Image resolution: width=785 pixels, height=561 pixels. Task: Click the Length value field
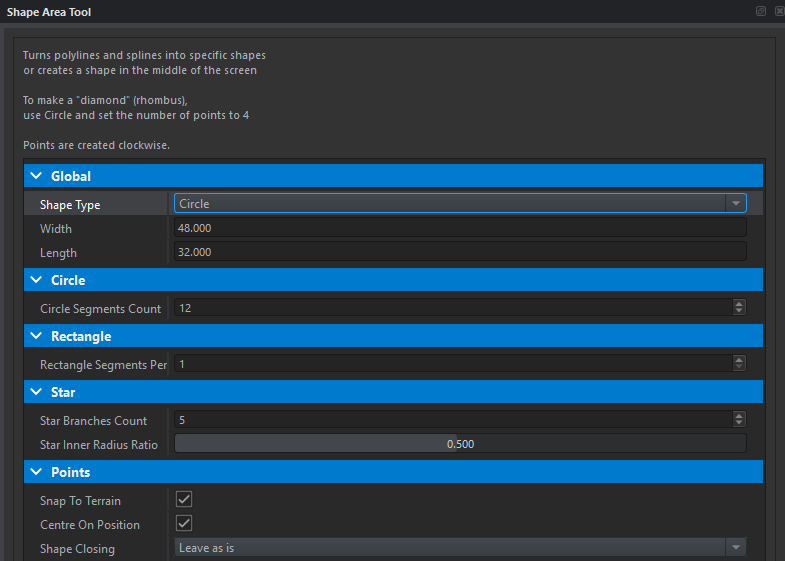460,253
